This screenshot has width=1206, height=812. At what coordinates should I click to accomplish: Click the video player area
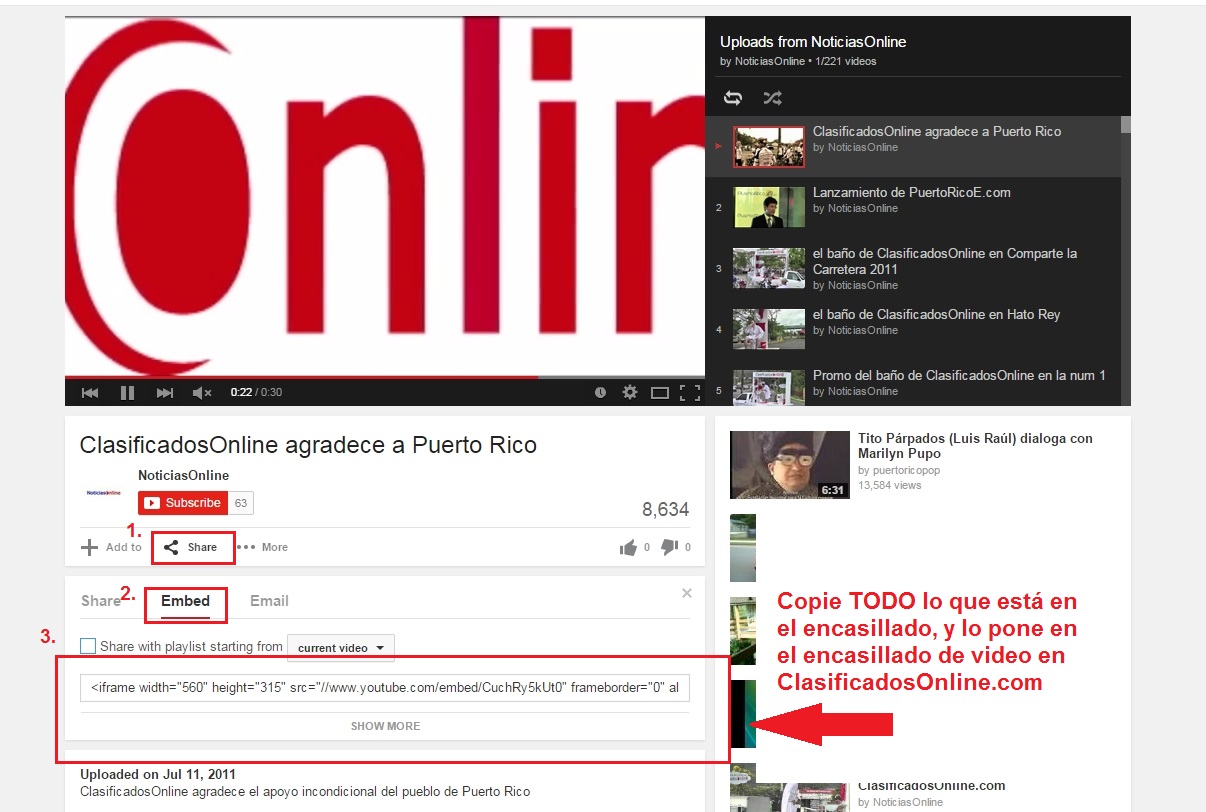coord(385,195)
